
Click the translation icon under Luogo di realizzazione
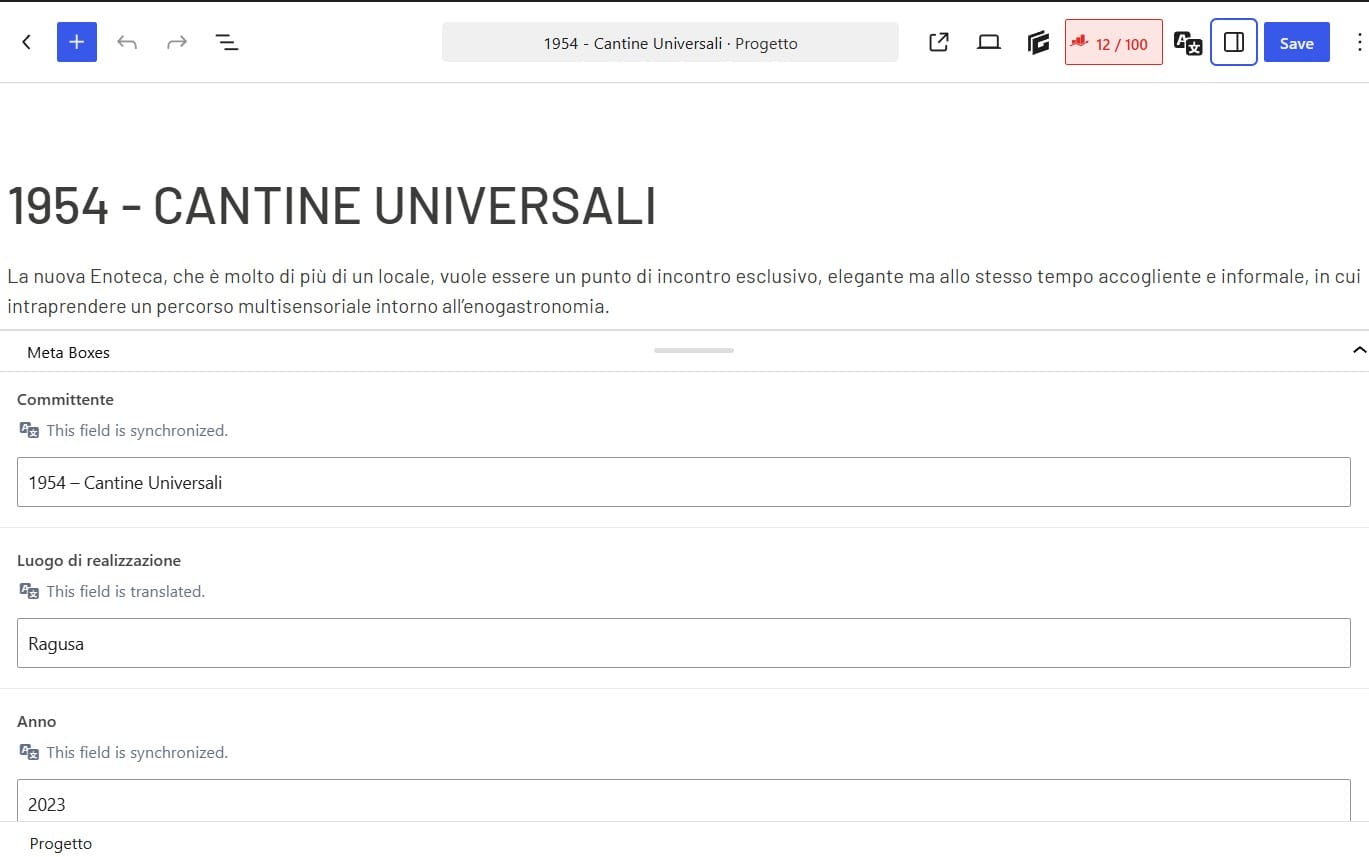29,591
